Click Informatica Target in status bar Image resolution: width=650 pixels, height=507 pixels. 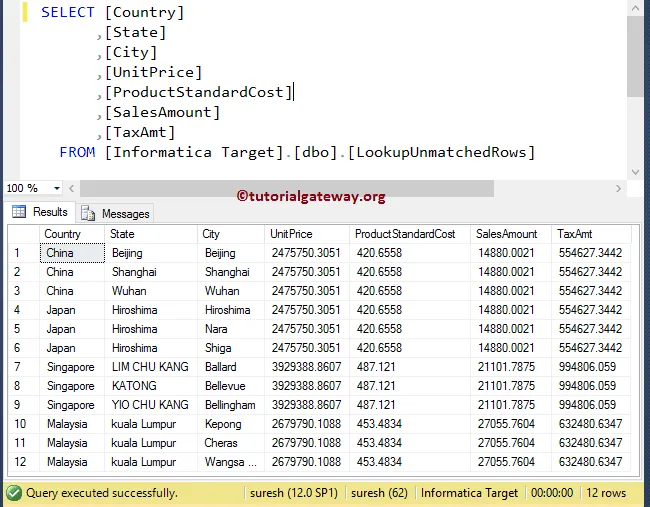click(x=469, y=493)
